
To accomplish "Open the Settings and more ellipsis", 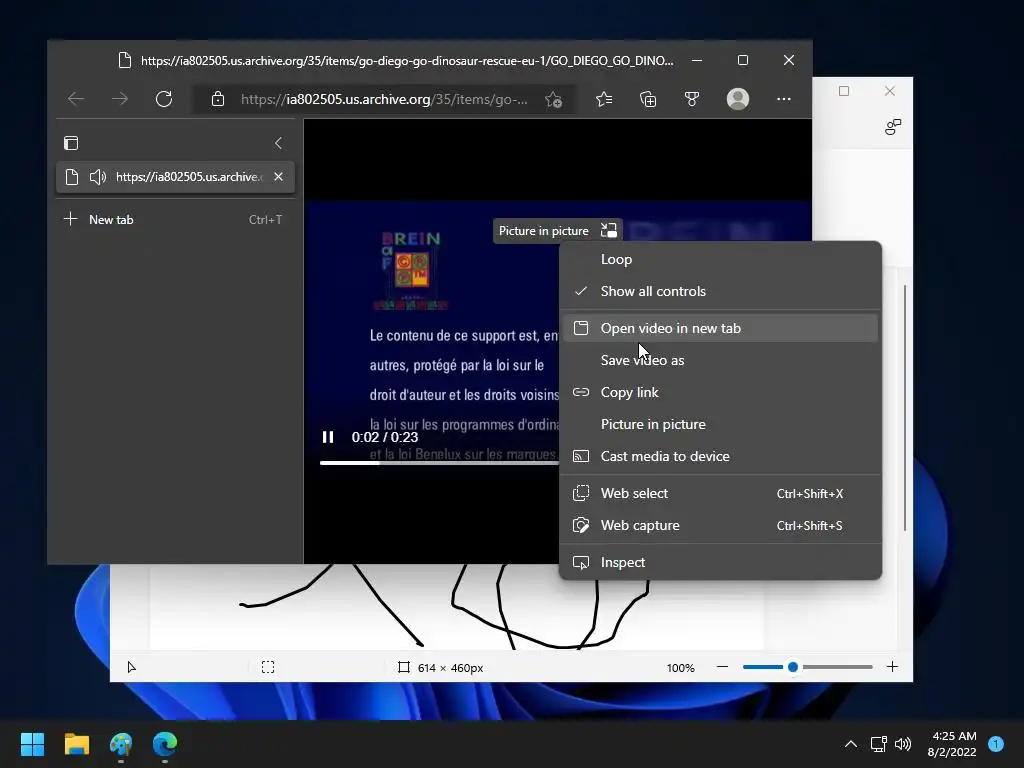I will [x=784, y=99].
